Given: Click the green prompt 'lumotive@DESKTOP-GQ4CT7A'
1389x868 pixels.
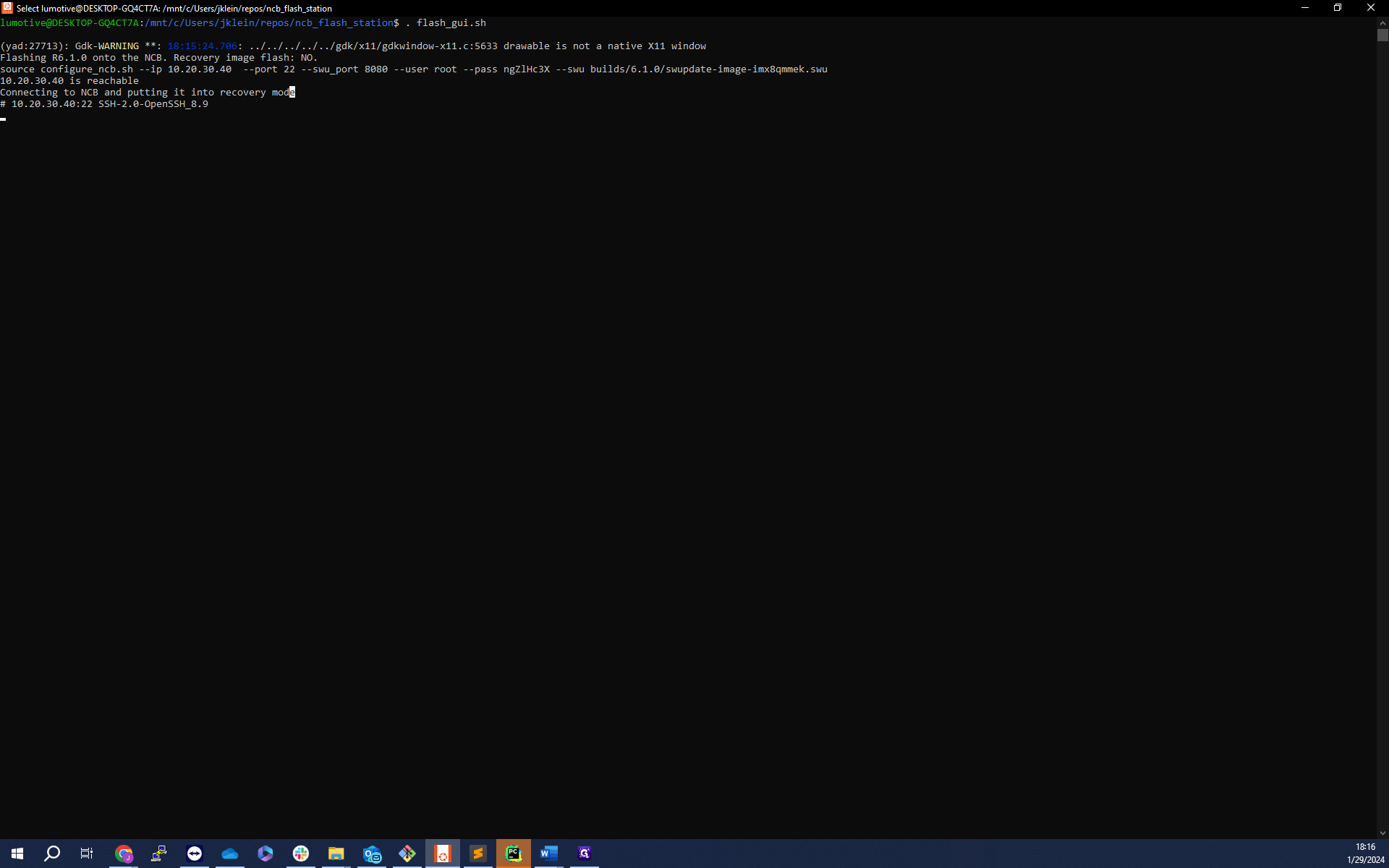Looking at the screenshot, I should tap(69, 23).
